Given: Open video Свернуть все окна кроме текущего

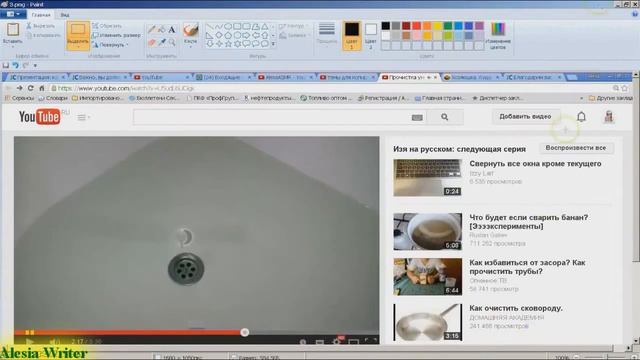Looking at the screenshot, I should pyautogui.click(x=535, y=164).
